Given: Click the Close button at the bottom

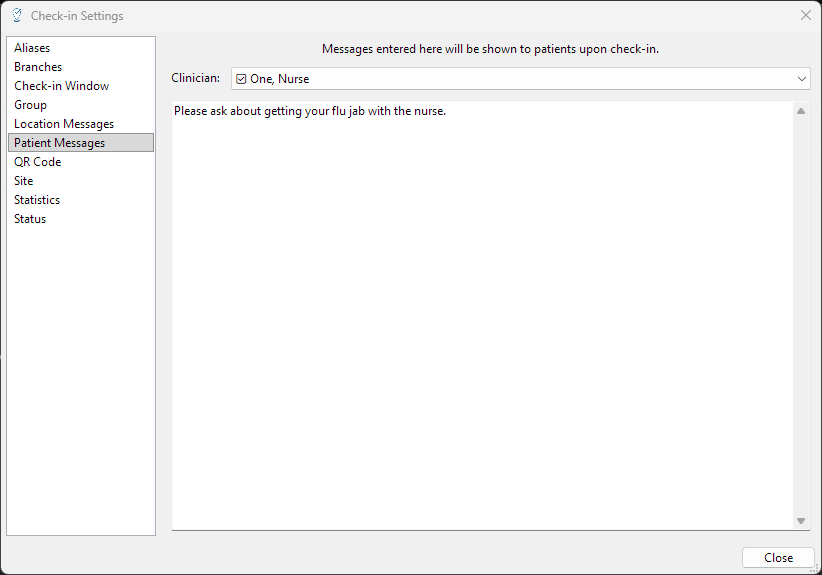Looking at the screenshot, I should (778, 558).
